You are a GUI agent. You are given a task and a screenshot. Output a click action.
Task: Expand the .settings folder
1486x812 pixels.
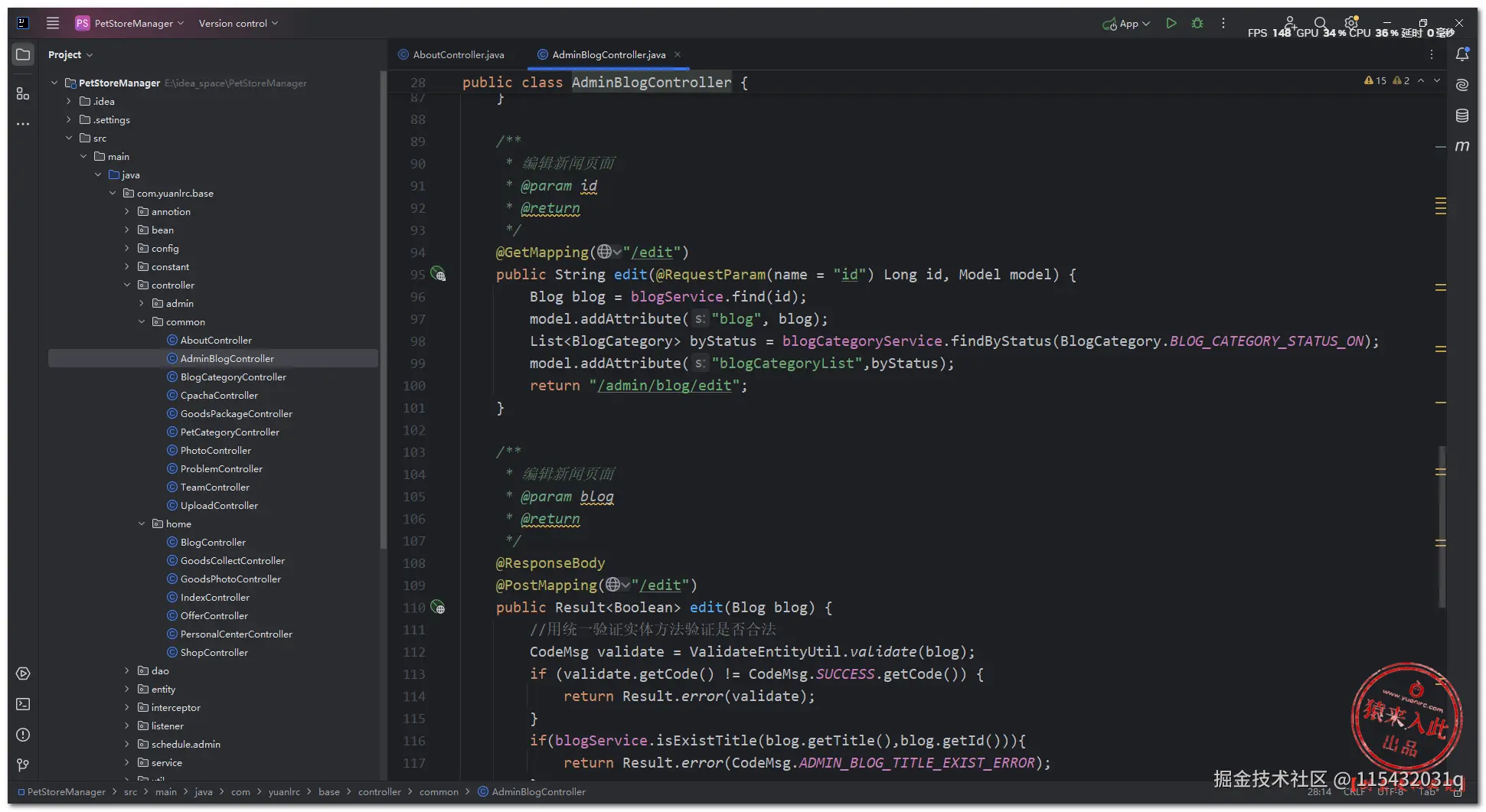[x=69, y=119]
